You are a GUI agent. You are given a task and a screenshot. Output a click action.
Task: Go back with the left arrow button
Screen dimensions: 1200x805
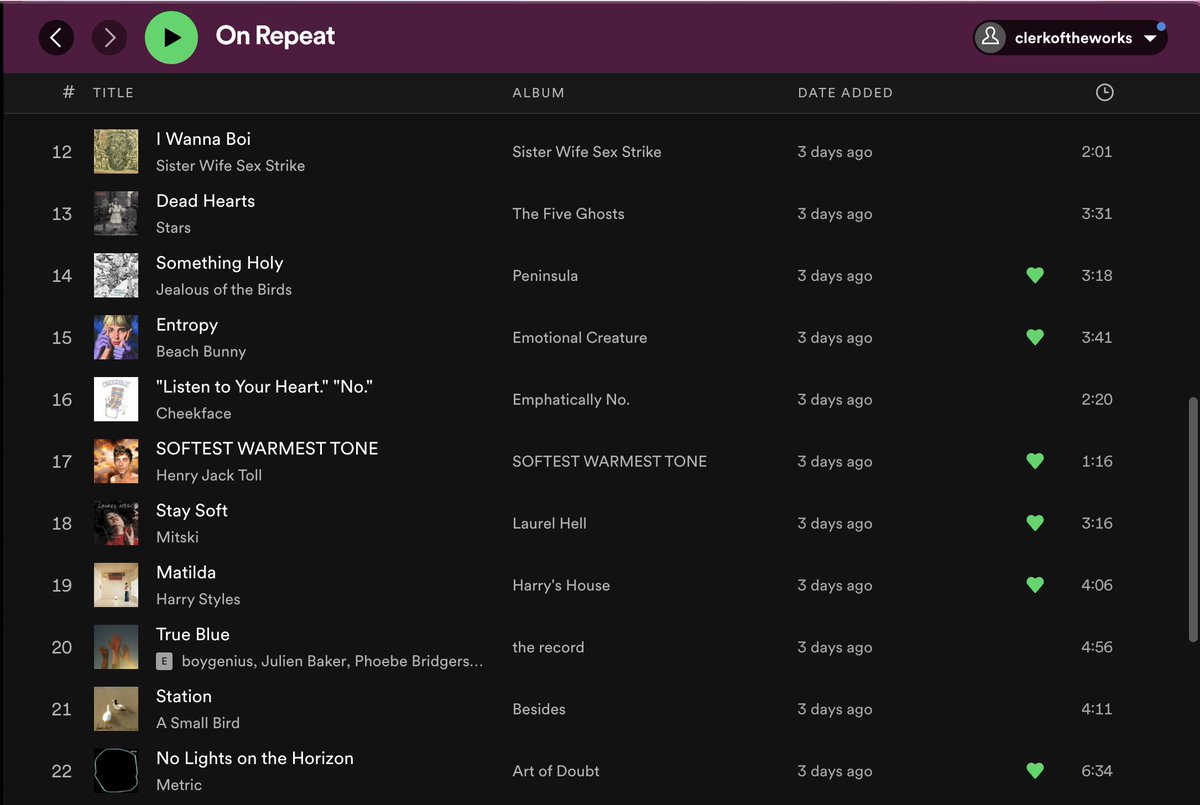click(56, 38)
